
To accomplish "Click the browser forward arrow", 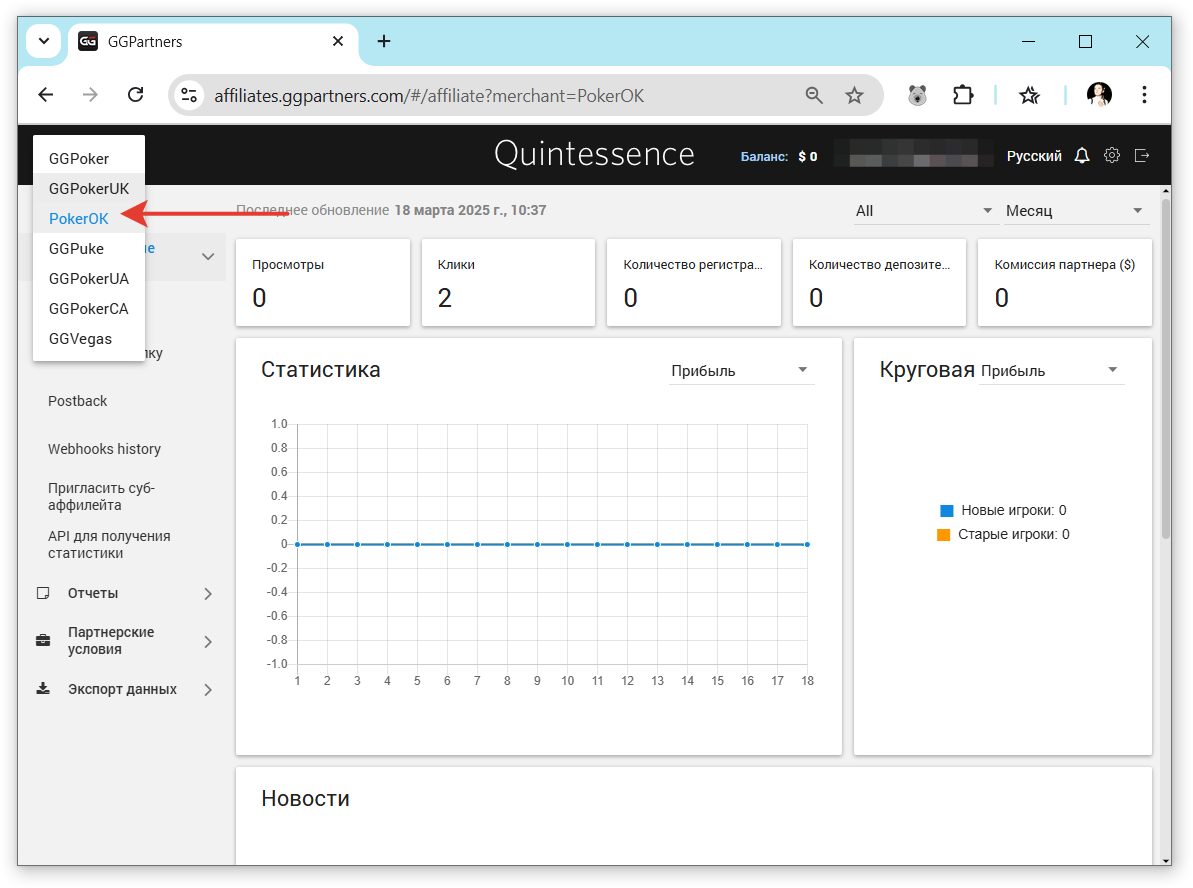I will tap(91, 95).
